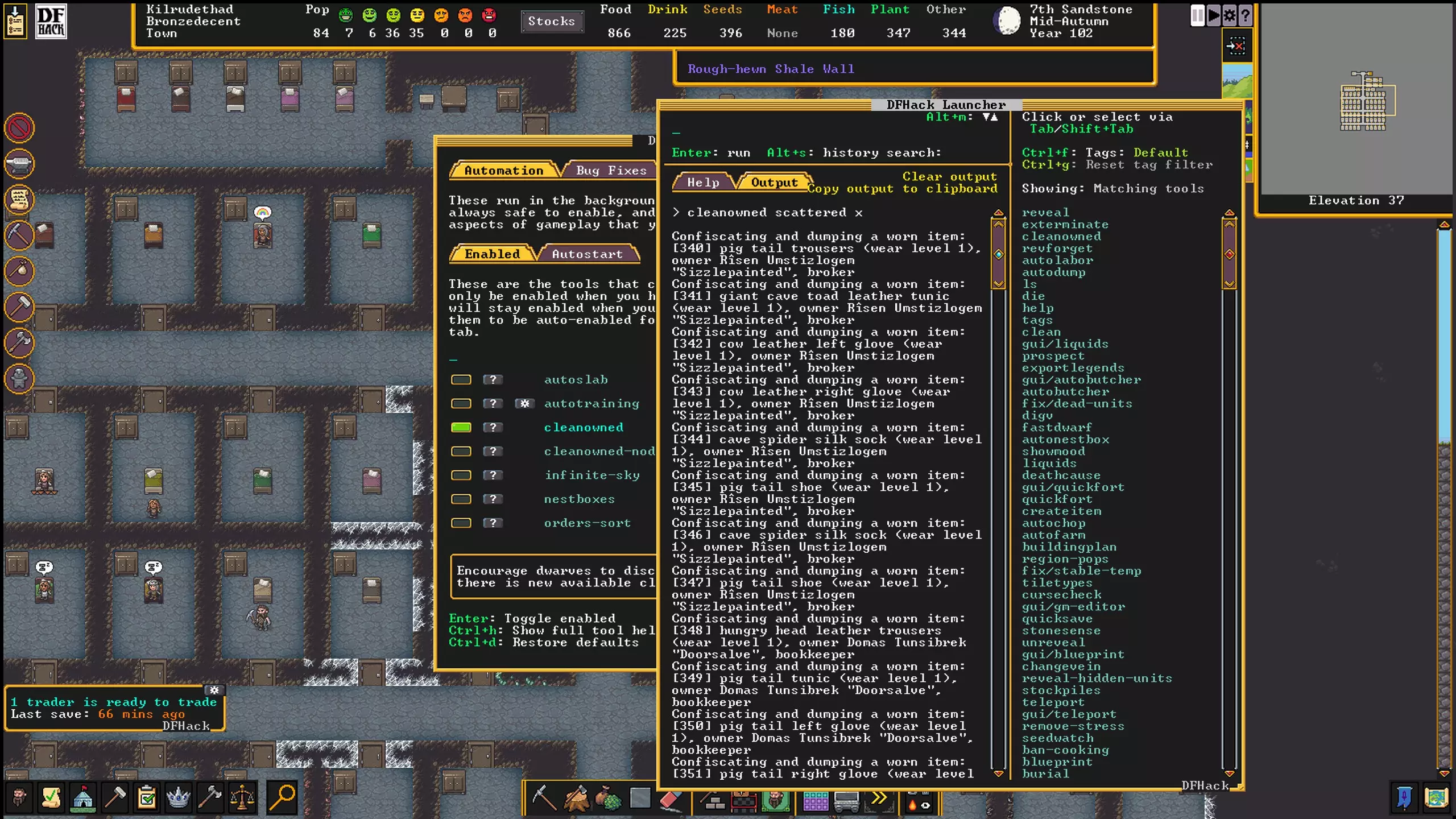Enable the nestboxes toggle
The image size is (1456, 819).
461,499
